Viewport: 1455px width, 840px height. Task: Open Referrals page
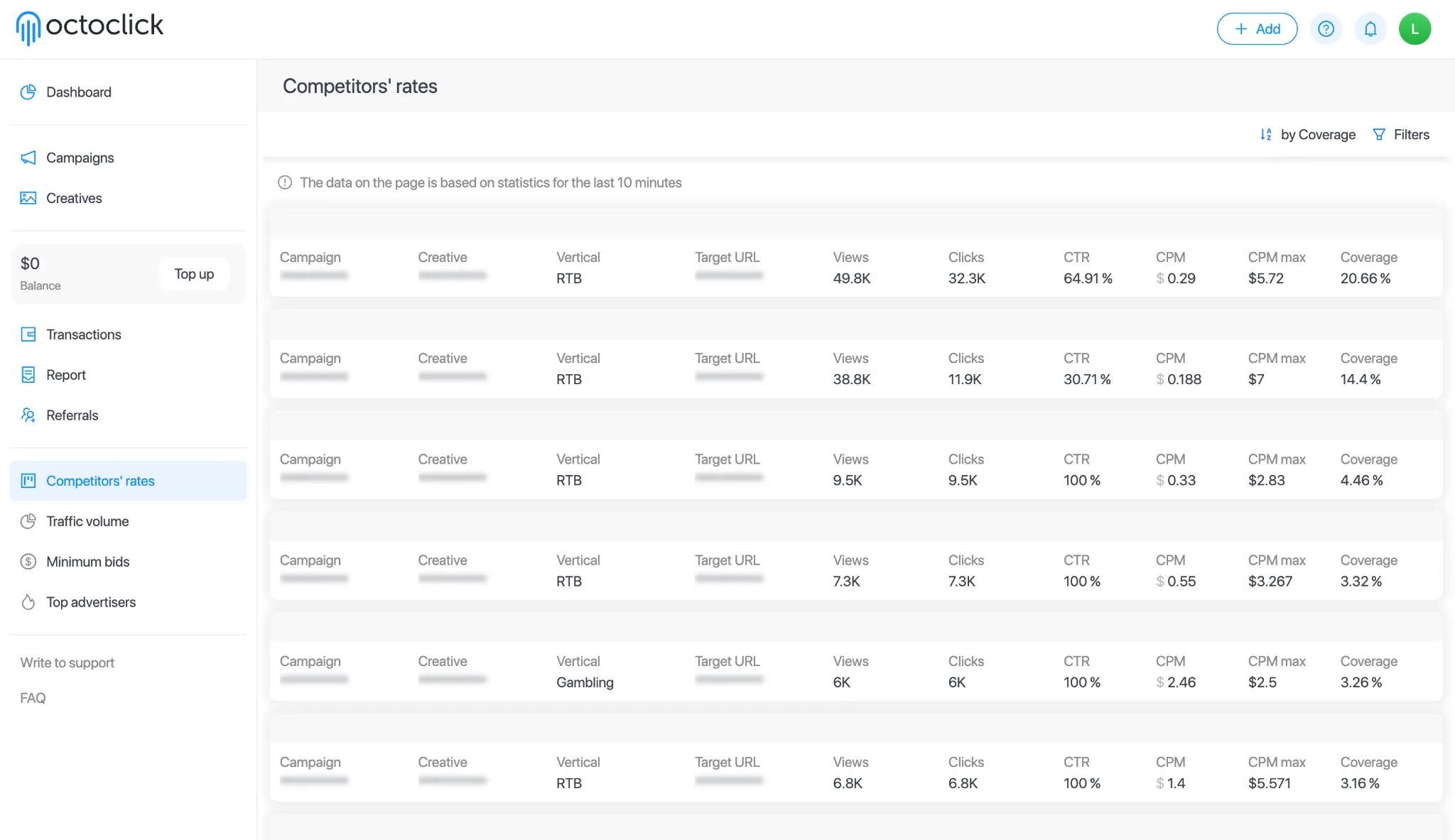pyautogui.click(x=128, y=415)
